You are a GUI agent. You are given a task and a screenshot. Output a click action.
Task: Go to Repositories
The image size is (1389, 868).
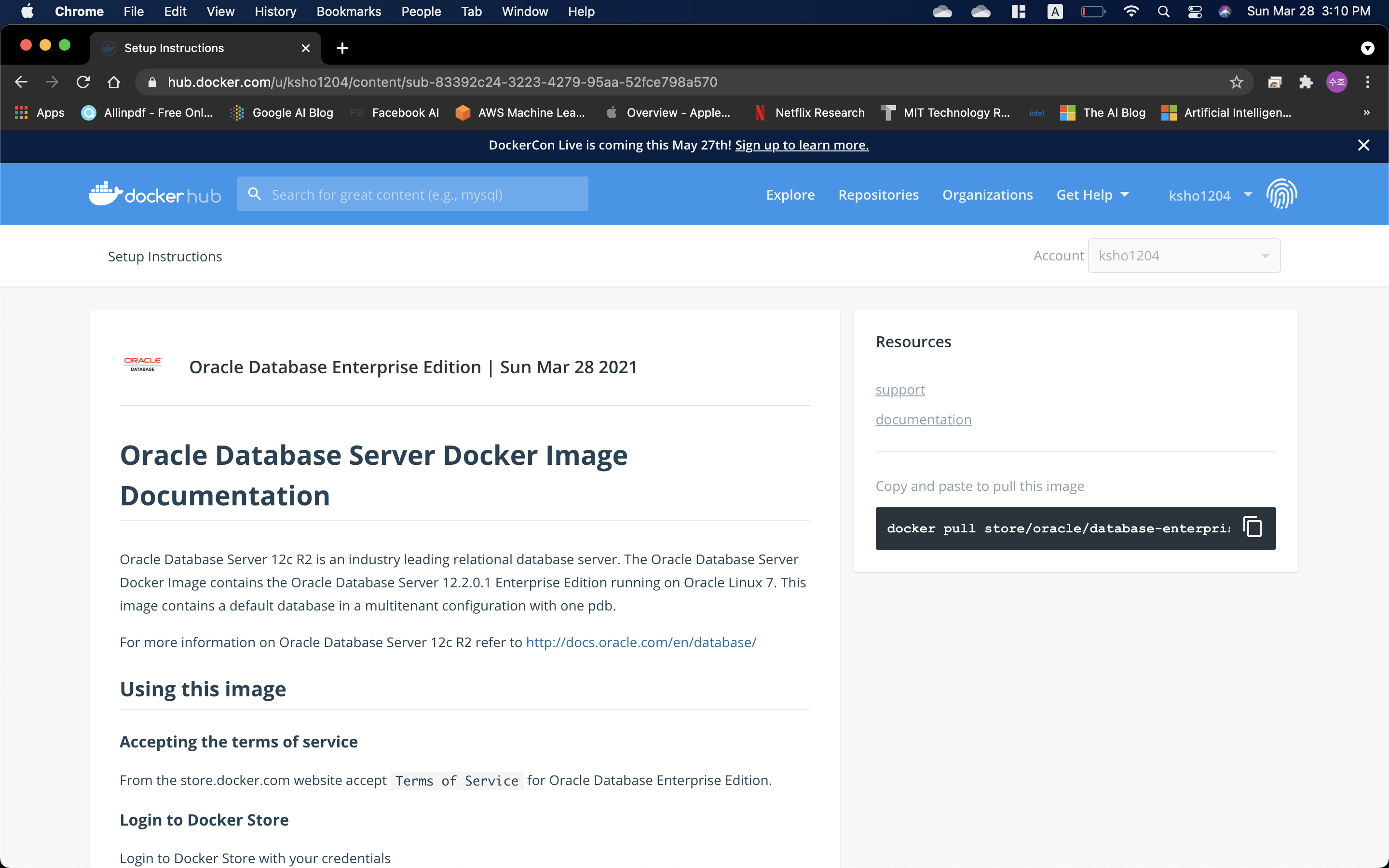878,195
